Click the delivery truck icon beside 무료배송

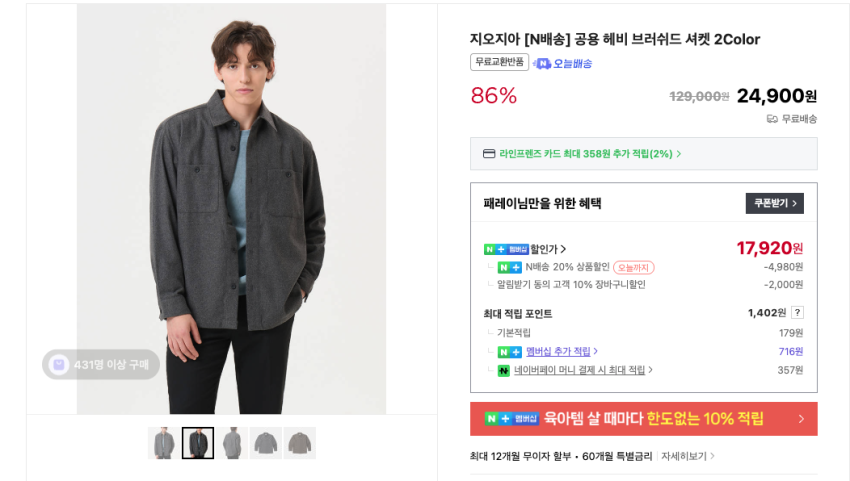point(772,119)
